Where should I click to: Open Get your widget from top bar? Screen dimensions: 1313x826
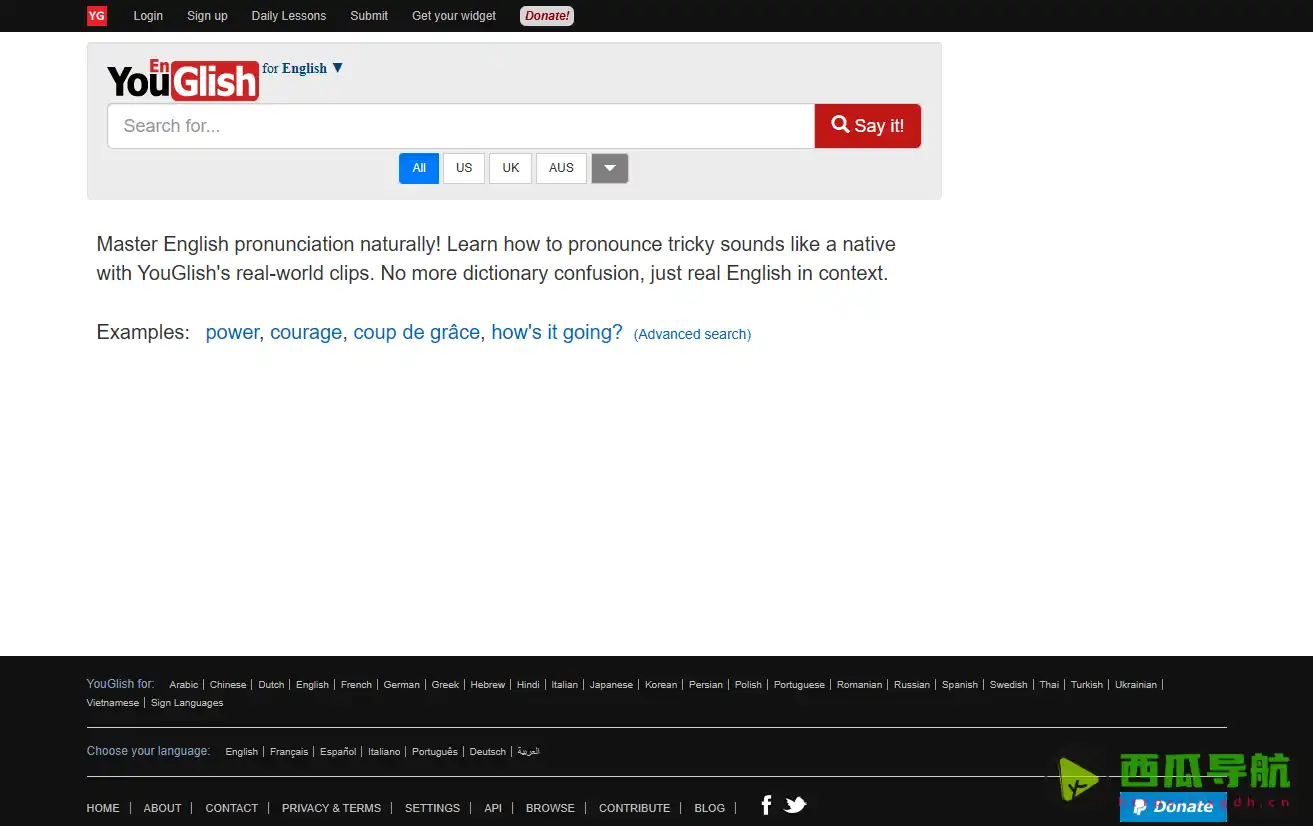(x=453, y=16)
